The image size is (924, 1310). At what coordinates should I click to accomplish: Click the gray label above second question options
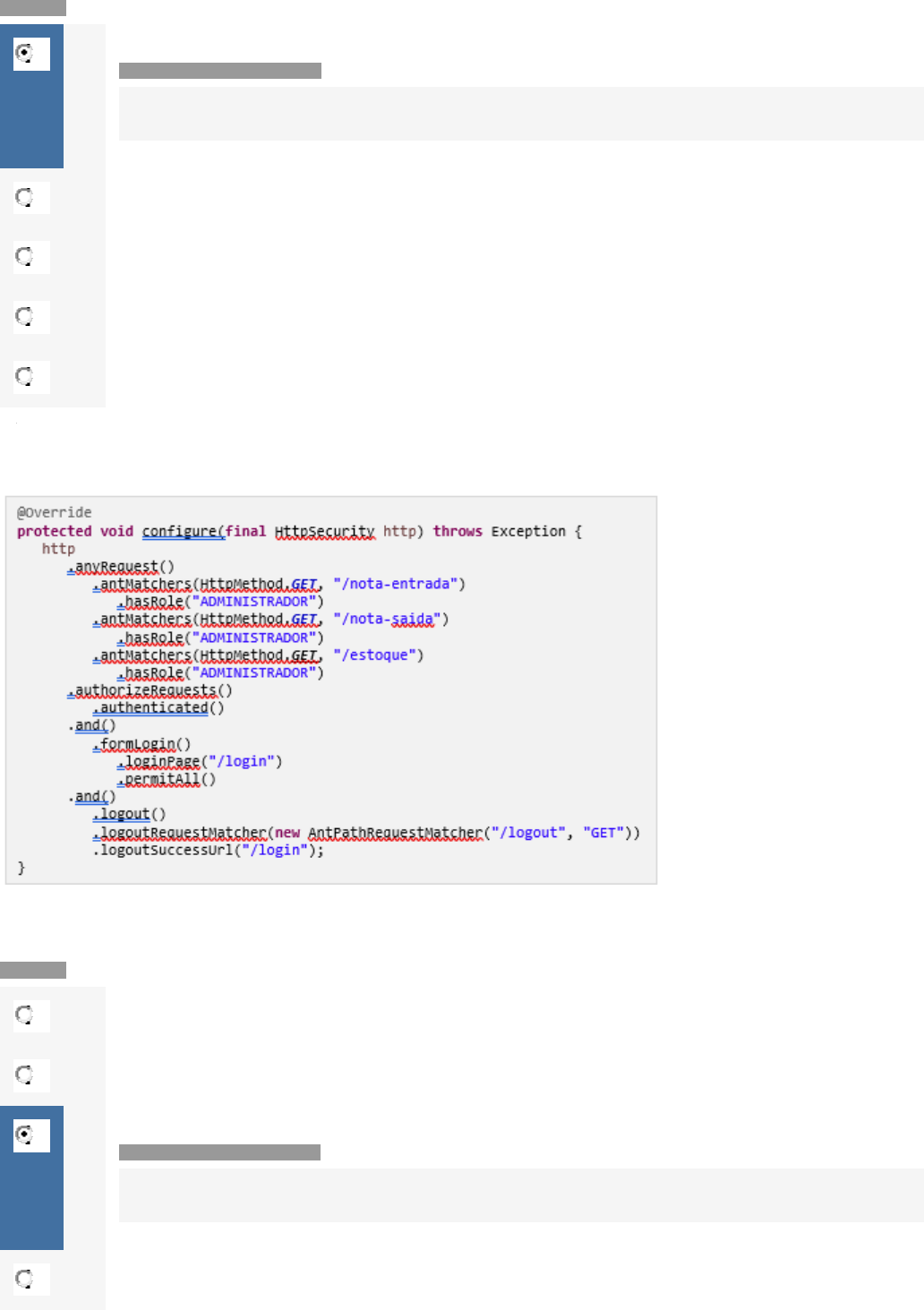click(33, 970)
